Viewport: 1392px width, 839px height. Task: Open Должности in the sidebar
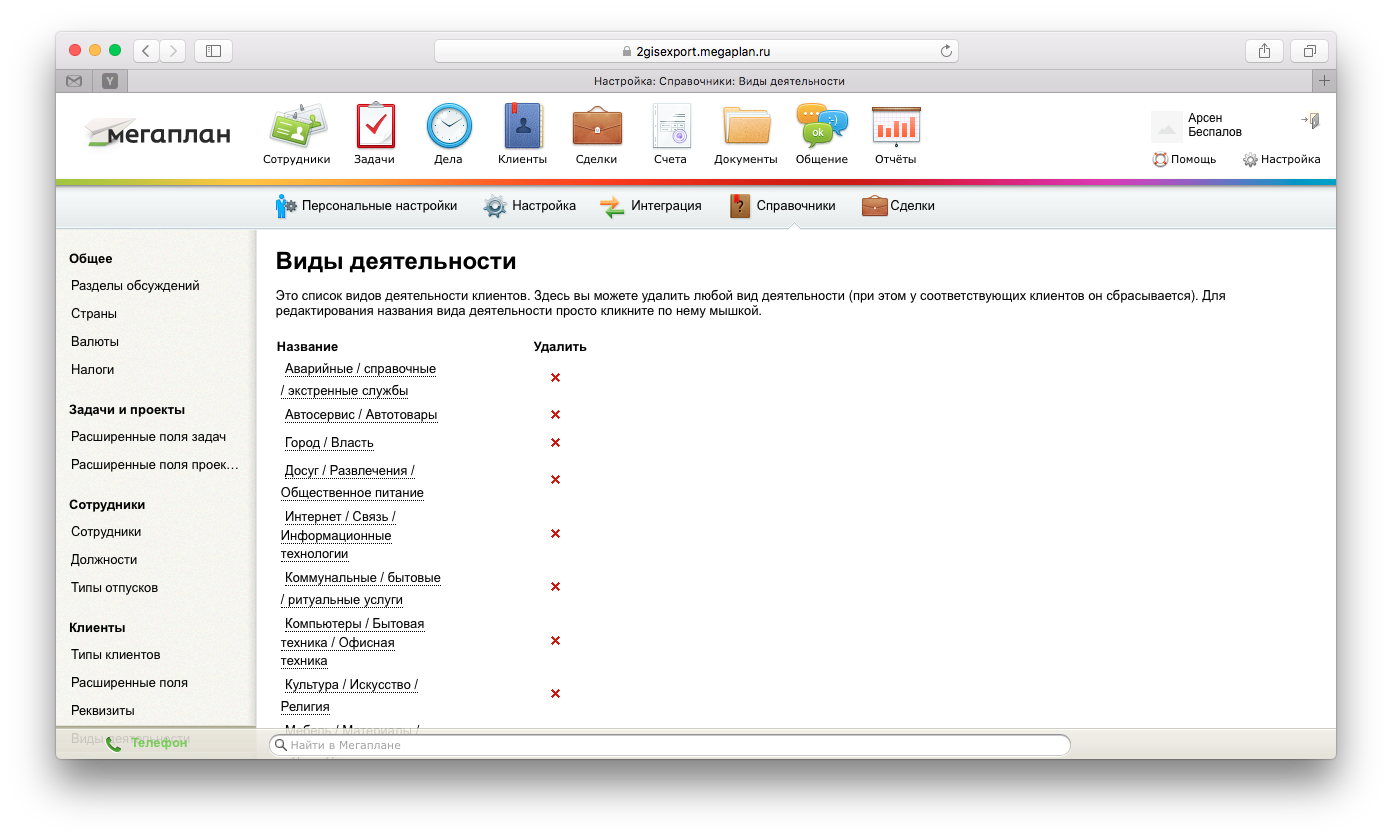[x=104, y=560]
